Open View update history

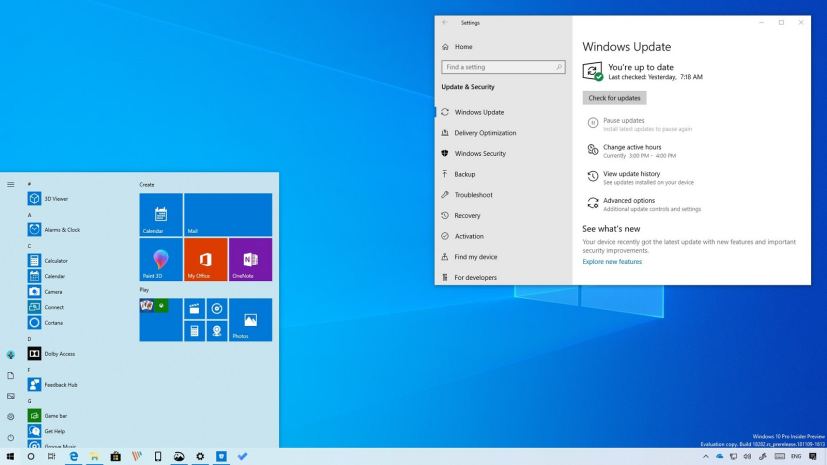coord(640,178)
